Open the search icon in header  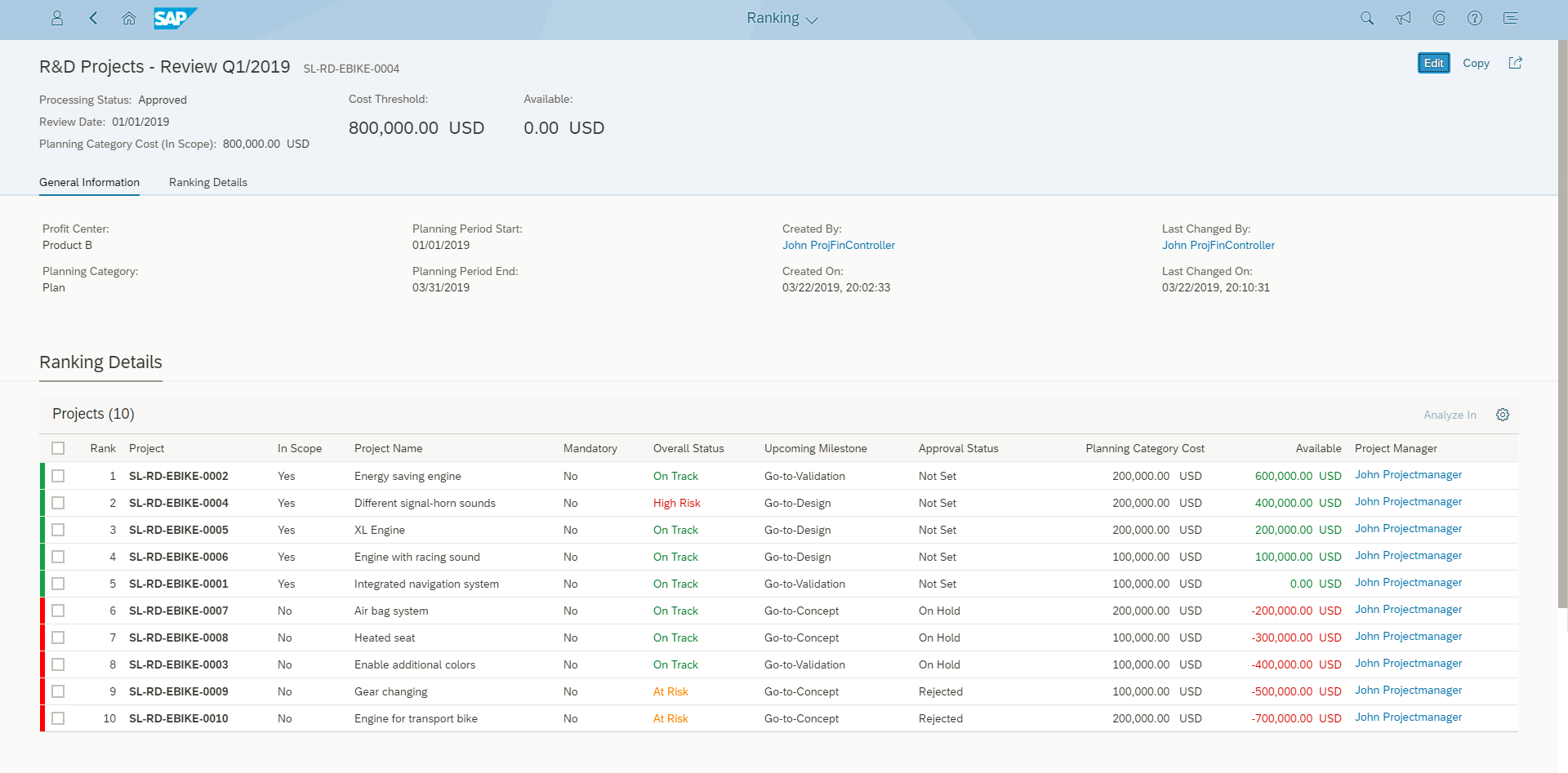(x=1366, y=18)
